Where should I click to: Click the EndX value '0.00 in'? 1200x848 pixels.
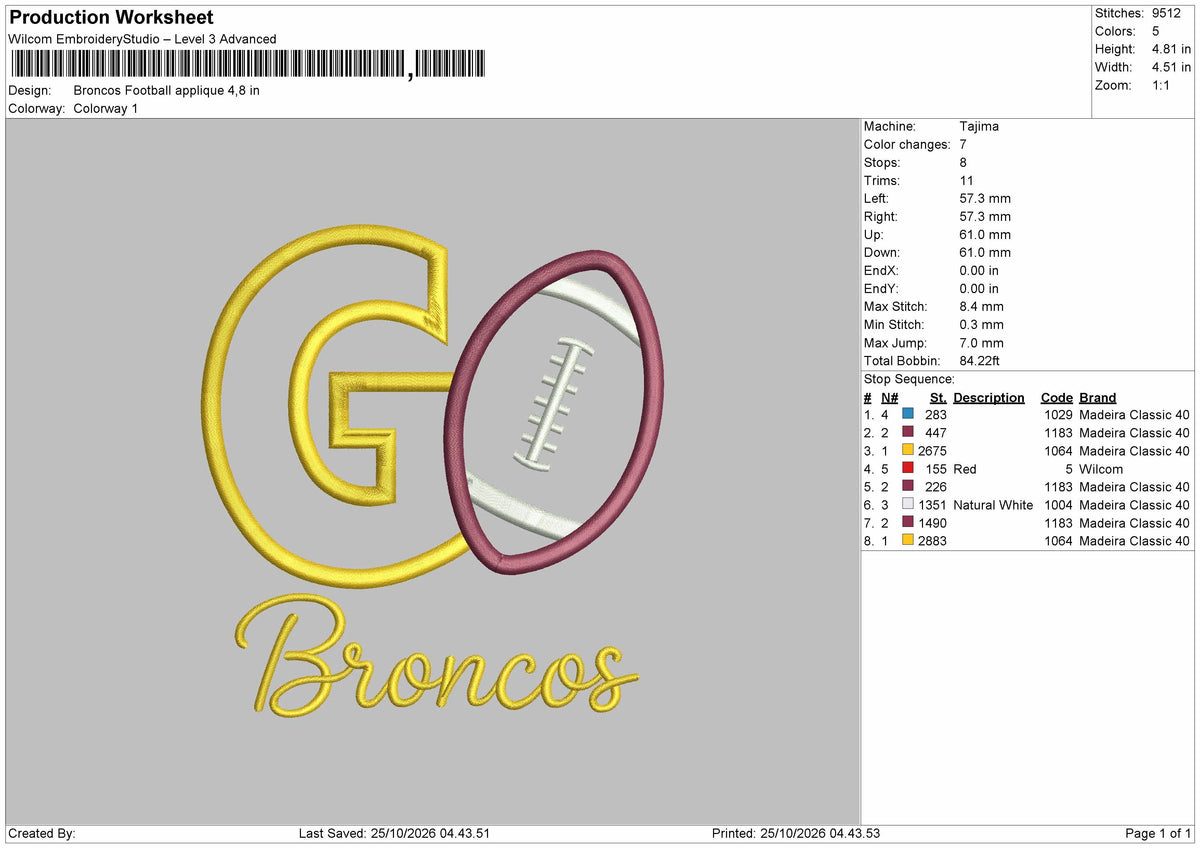tap(979, 271)
